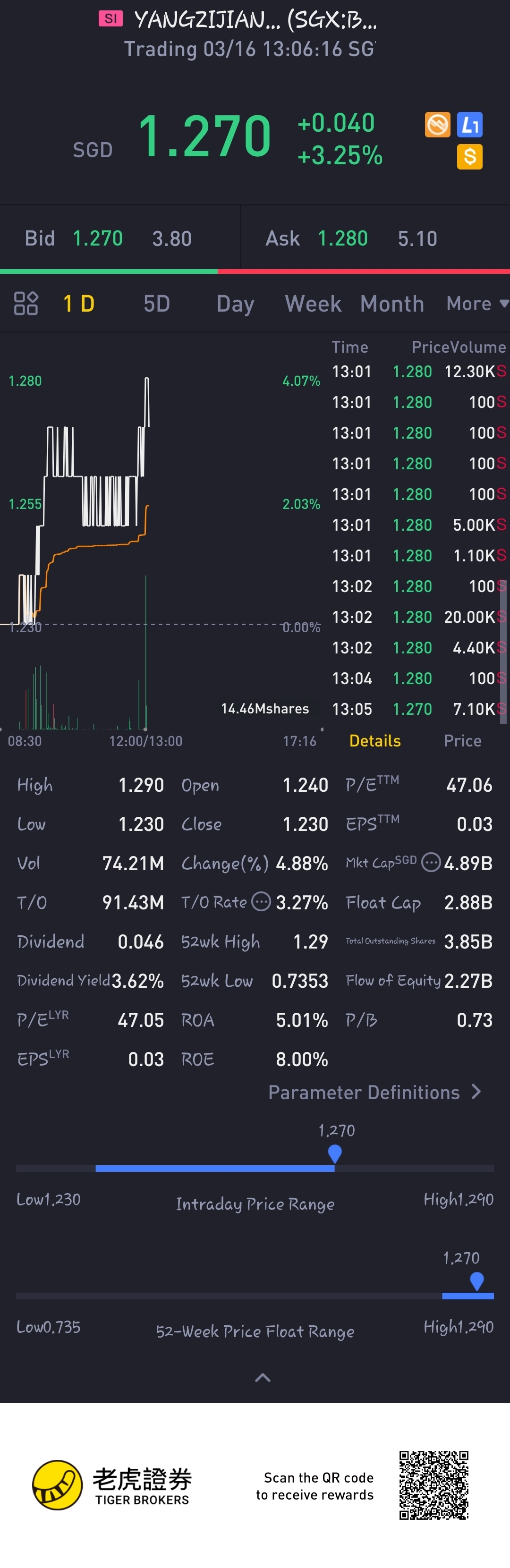Expand the More timeframe dropdown

pos(477,303)
